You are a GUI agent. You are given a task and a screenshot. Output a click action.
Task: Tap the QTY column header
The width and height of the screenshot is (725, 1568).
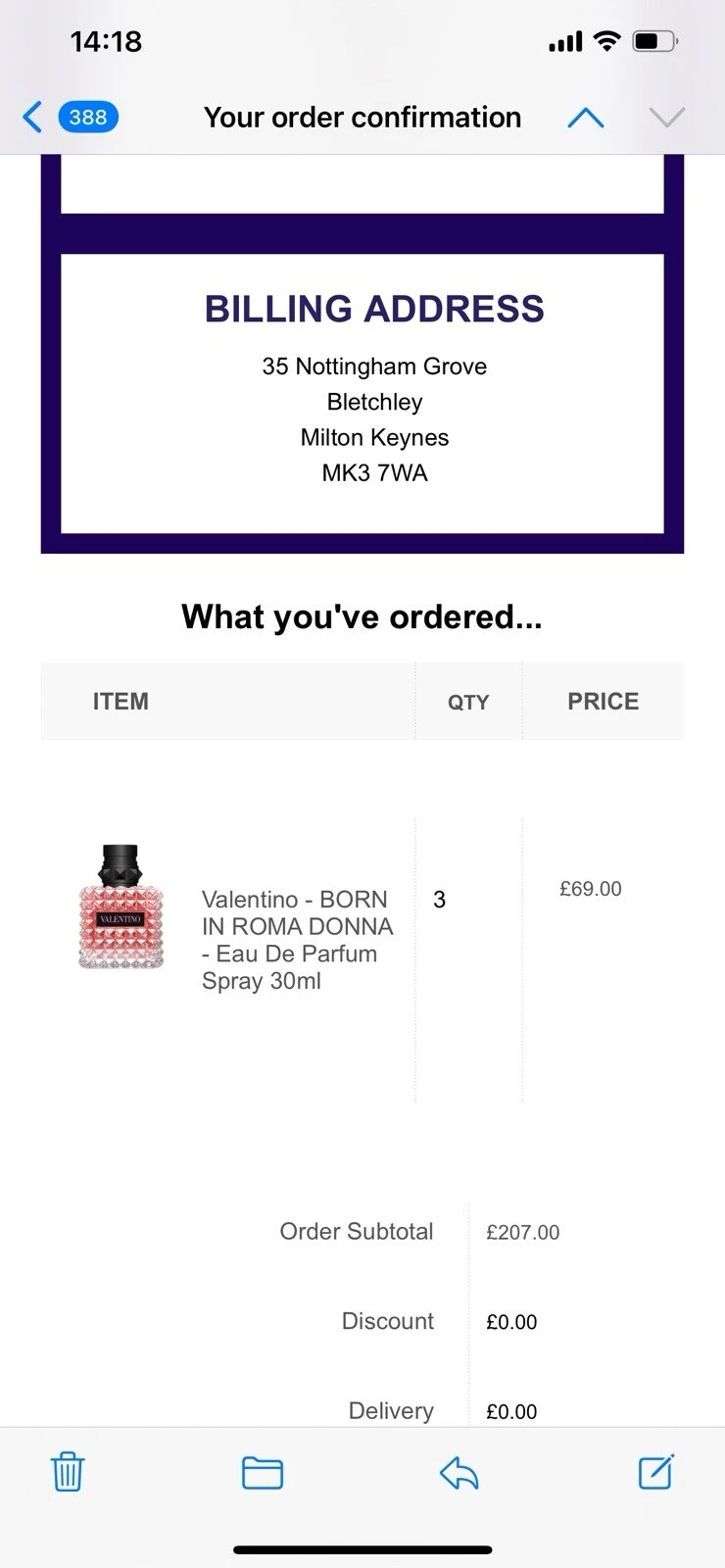pos(468,702)
